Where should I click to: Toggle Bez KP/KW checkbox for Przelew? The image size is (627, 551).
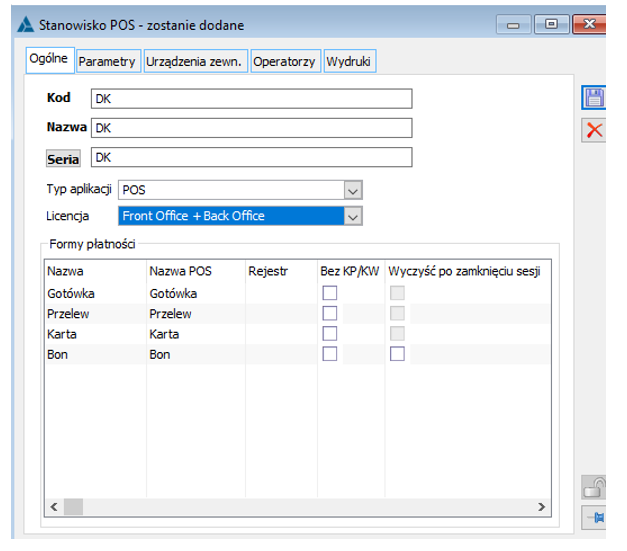pos(329,313)
